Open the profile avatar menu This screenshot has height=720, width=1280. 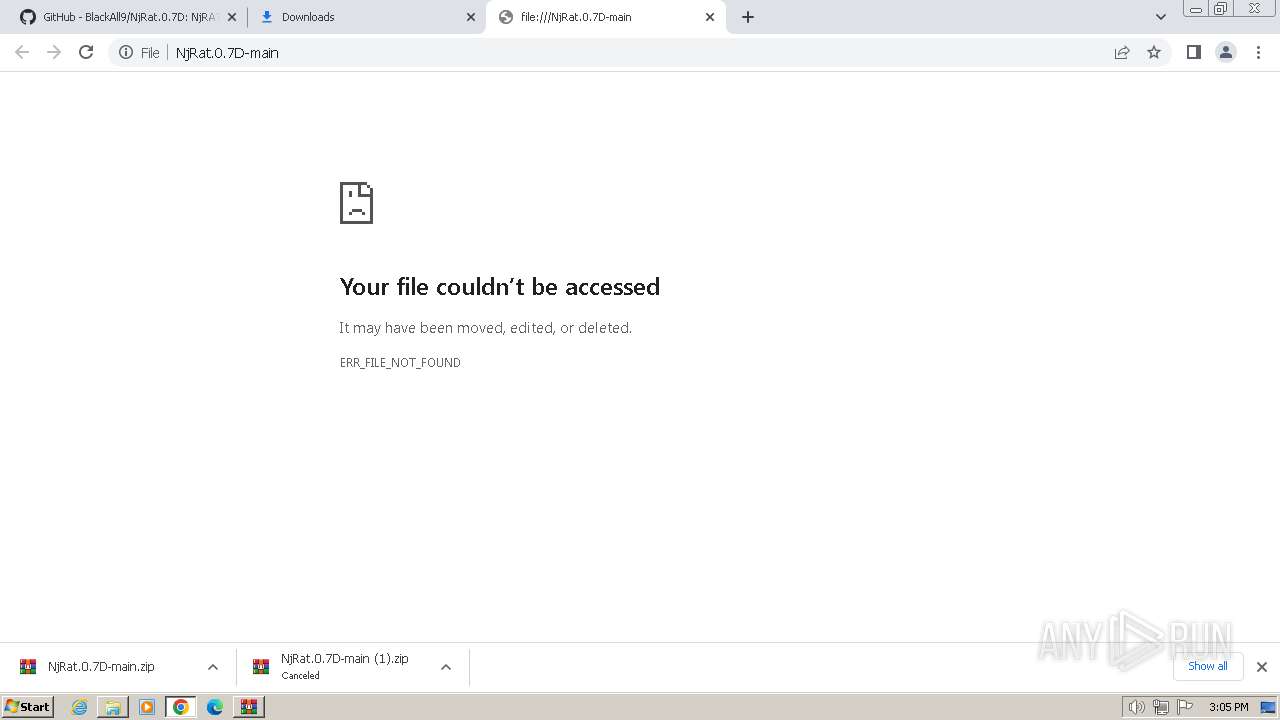1226,52
